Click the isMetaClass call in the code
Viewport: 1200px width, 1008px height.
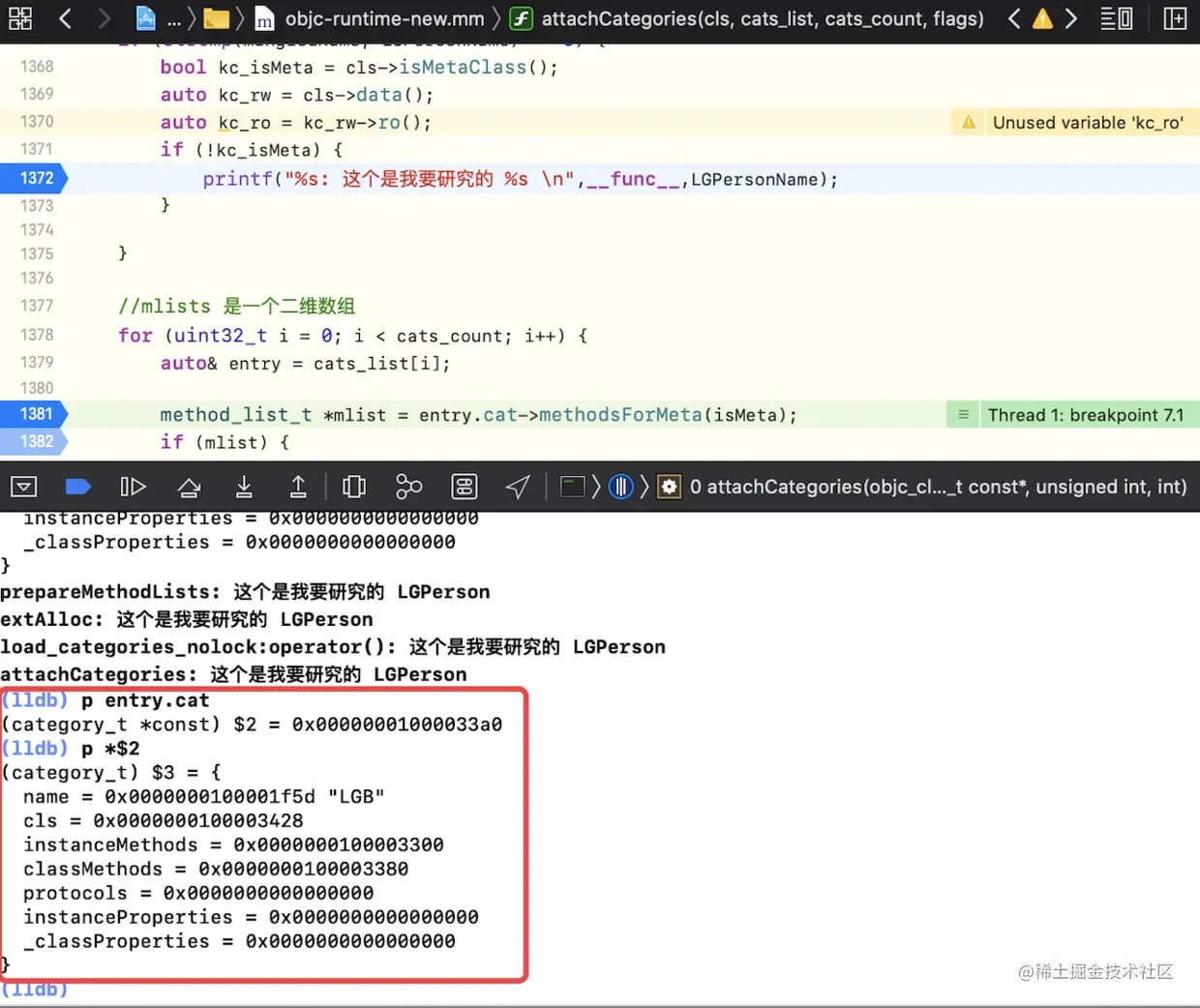pyautogui.click(x=464, y=68)
